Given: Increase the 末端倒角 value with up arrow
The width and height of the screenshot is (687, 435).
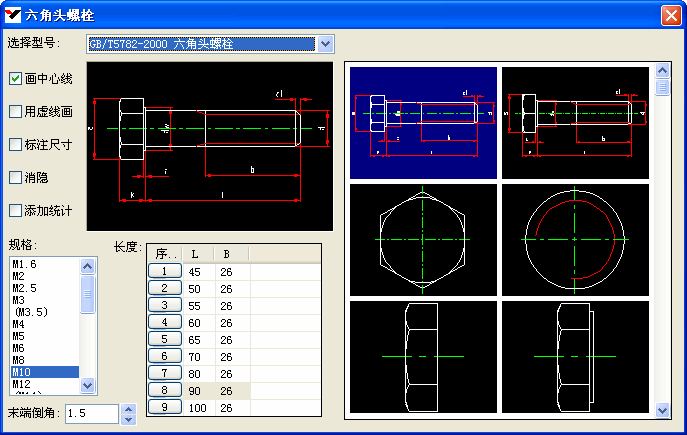Looking at the screenshot, I should pos(127,408).
